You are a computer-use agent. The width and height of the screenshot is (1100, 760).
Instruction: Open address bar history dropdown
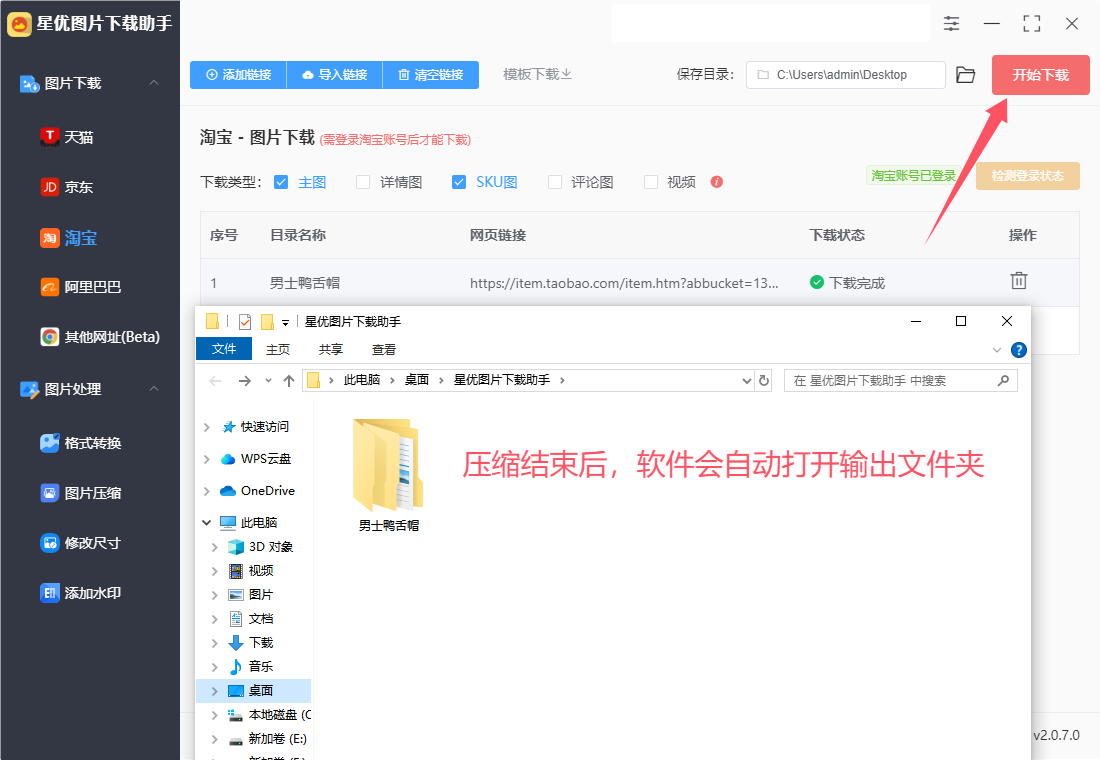click(746, 380)
